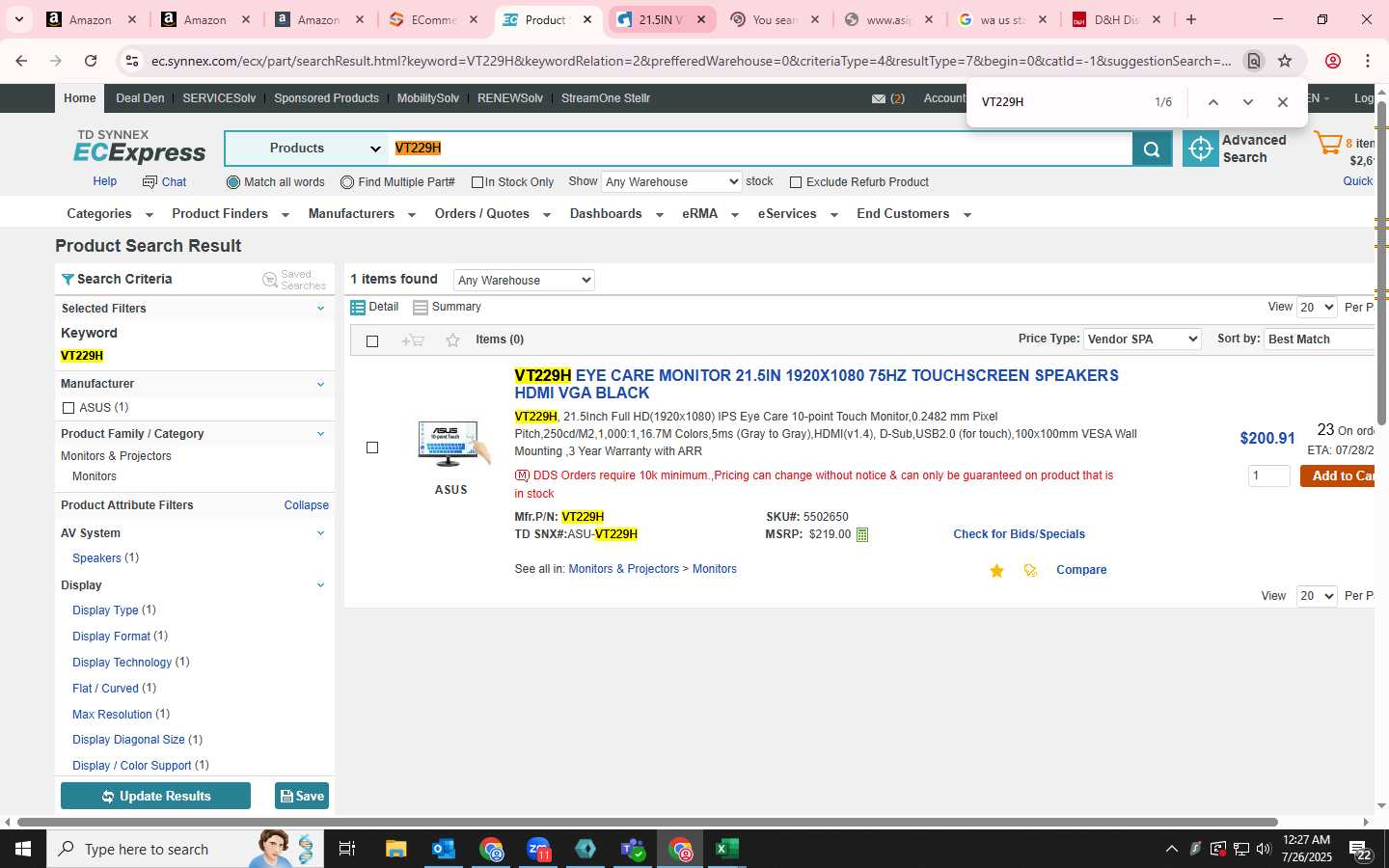Reload the page in the browser
The height and width of the screenshot is (868, 1389).
91,61
